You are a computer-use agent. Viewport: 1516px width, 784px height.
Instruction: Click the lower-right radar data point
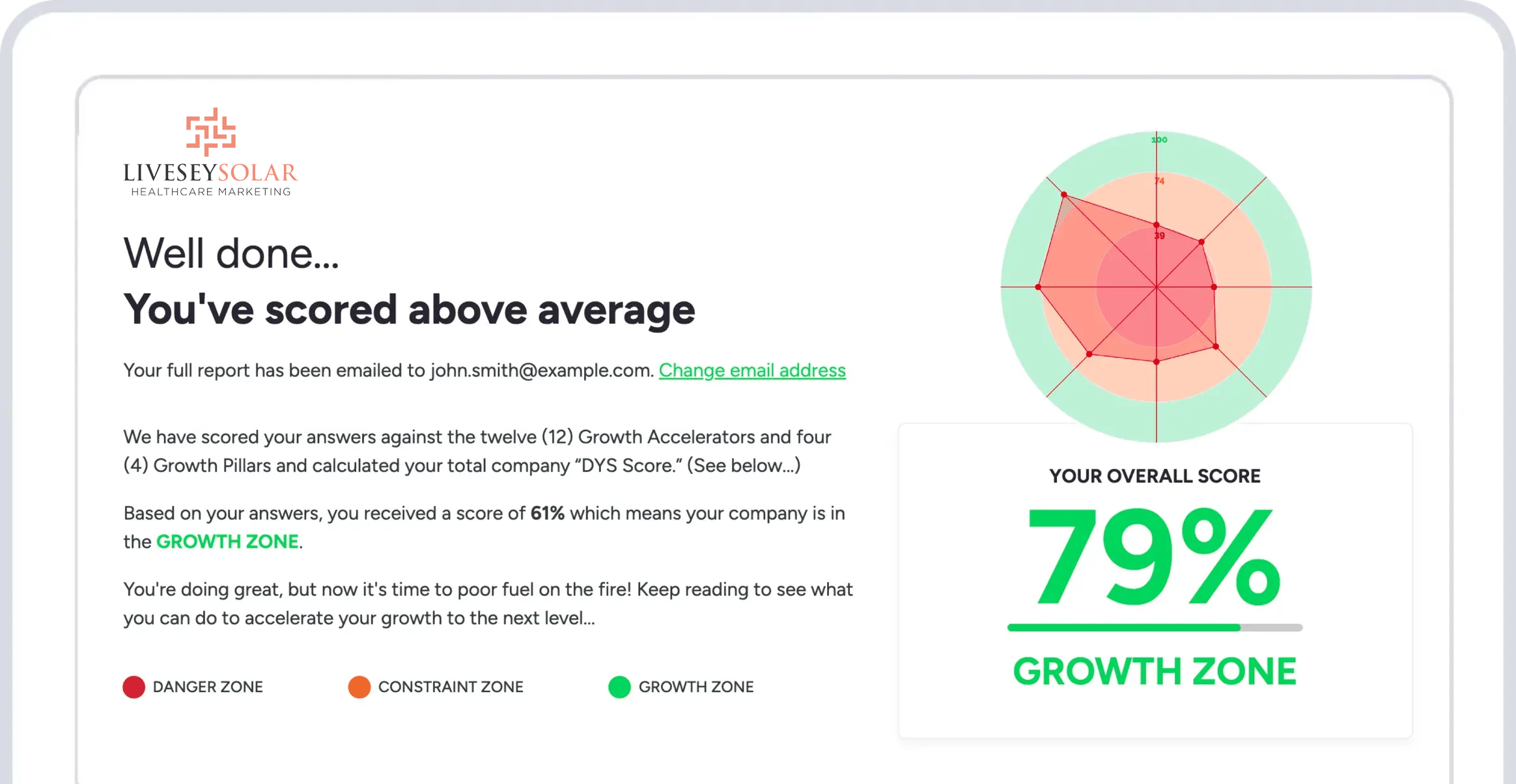[1216, 346]
